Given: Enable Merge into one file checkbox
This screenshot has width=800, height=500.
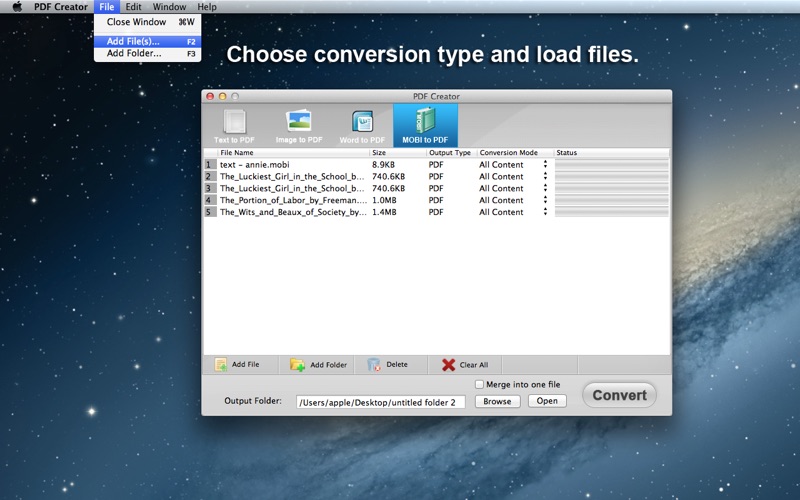Looking at the screenshot, I should (479, 384).
